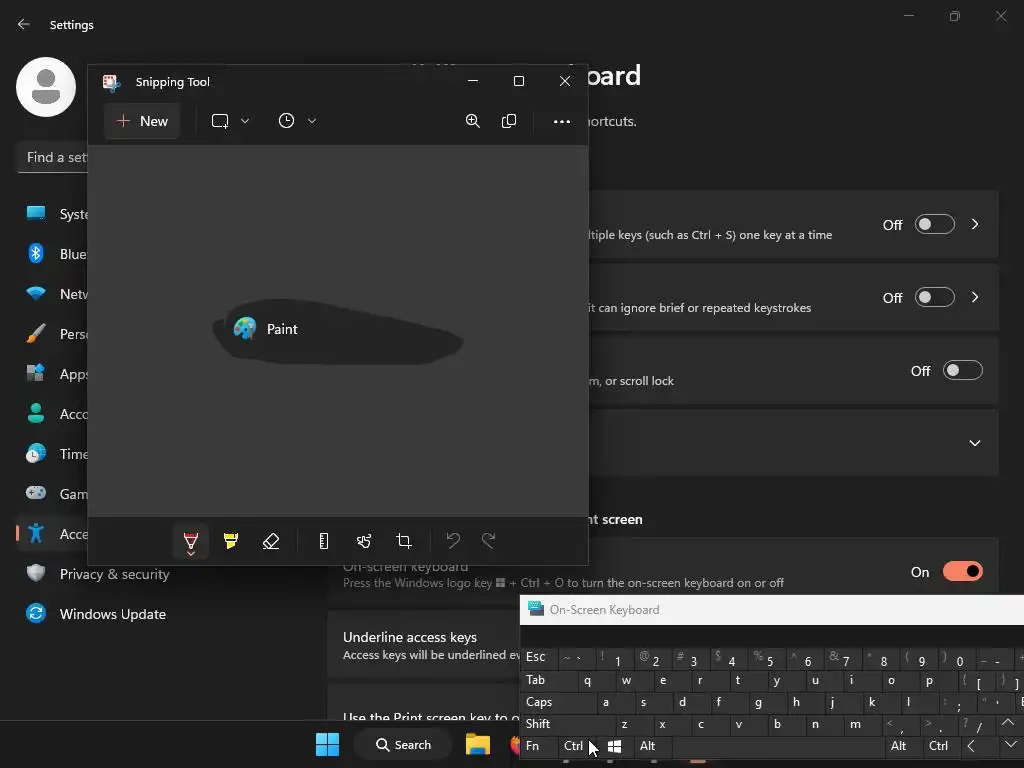This screenshot has height=768, width=1024.
Task: Open Gaming settings category
Action: tap(56, 494)
